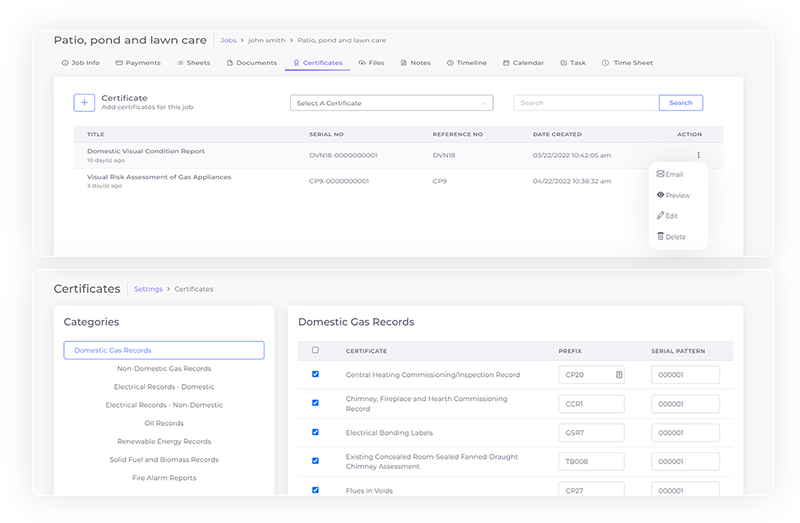Open the Electrical Records - Domestic category
This screenshot has height=523, width=800.
(x=163, y=387)
